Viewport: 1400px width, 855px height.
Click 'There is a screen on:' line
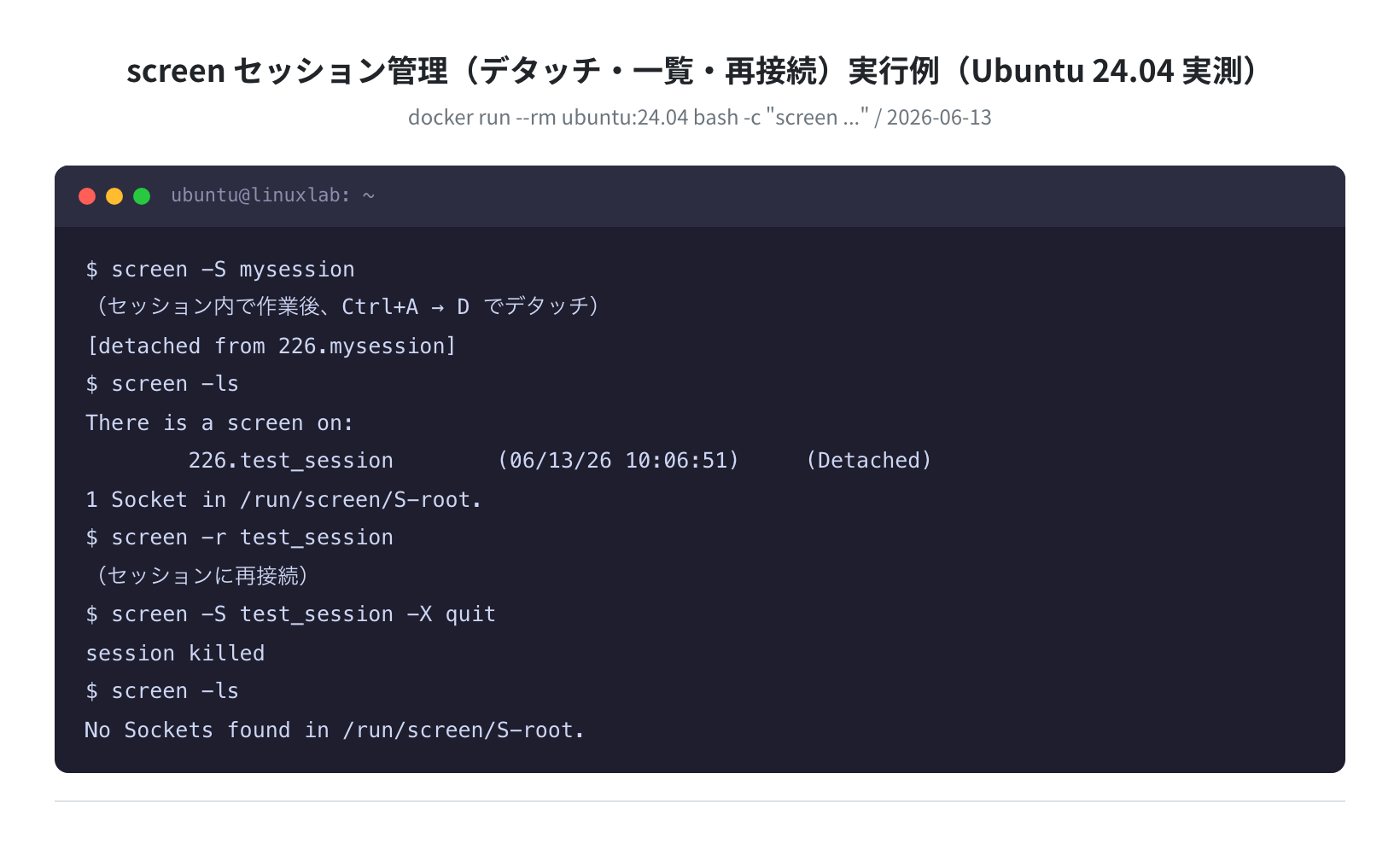219,423
